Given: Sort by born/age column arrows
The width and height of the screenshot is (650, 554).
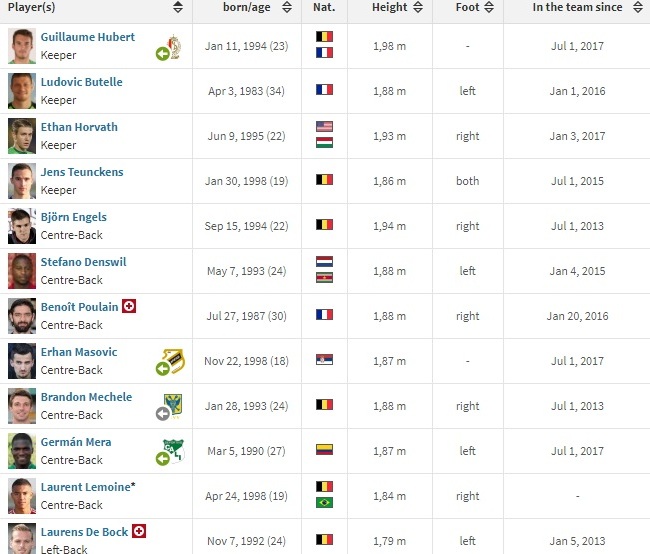Looking at the screenshot, I should (287, 8).
